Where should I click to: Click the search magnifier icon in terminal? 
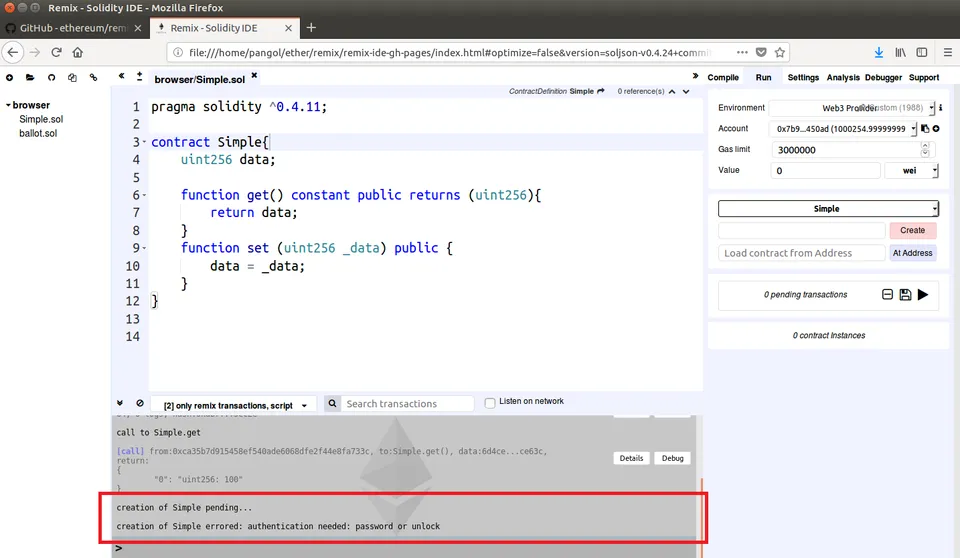332,404
